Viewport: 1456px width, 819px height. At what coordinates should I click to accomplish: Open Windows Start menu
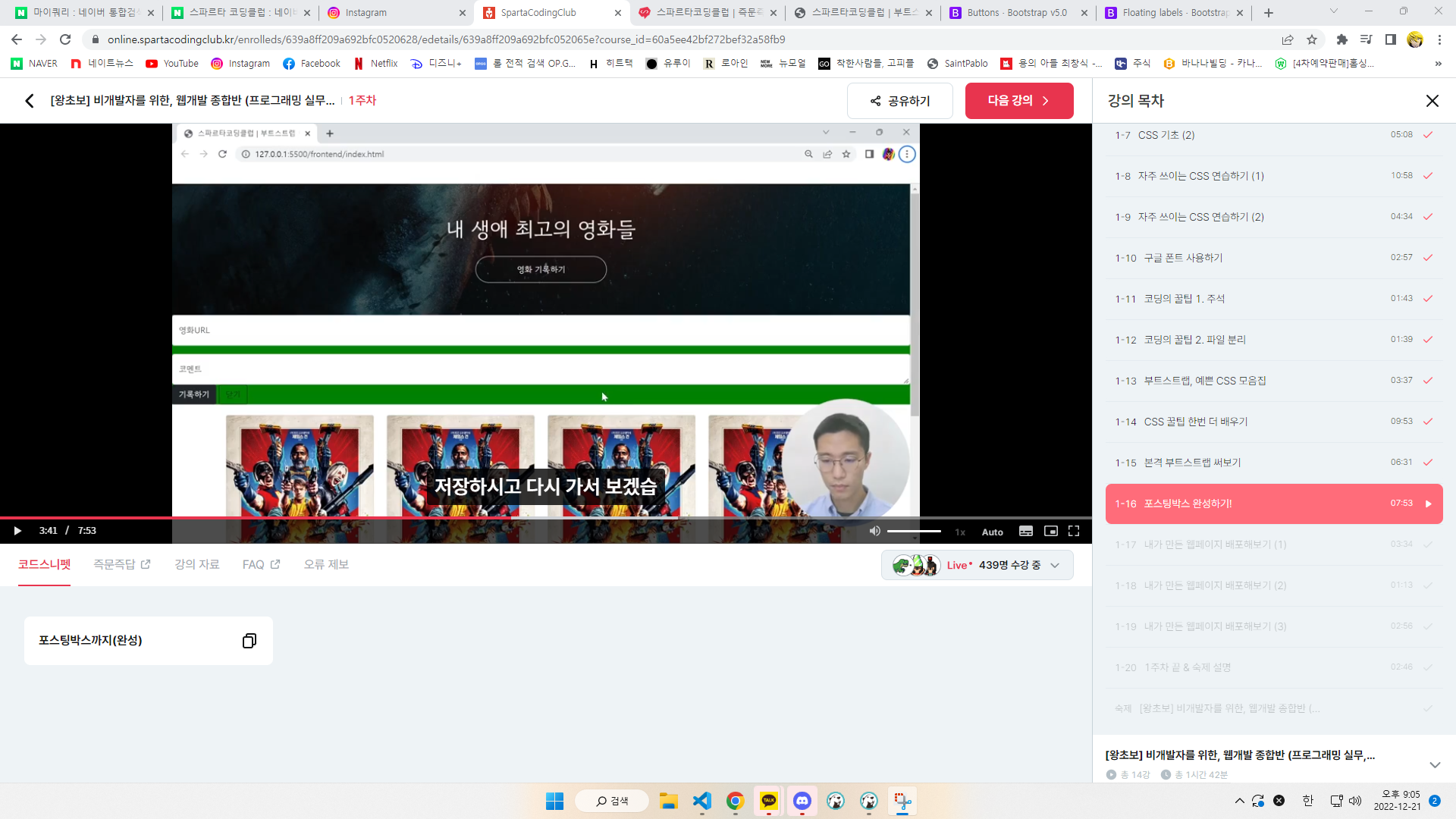point(554,802)
